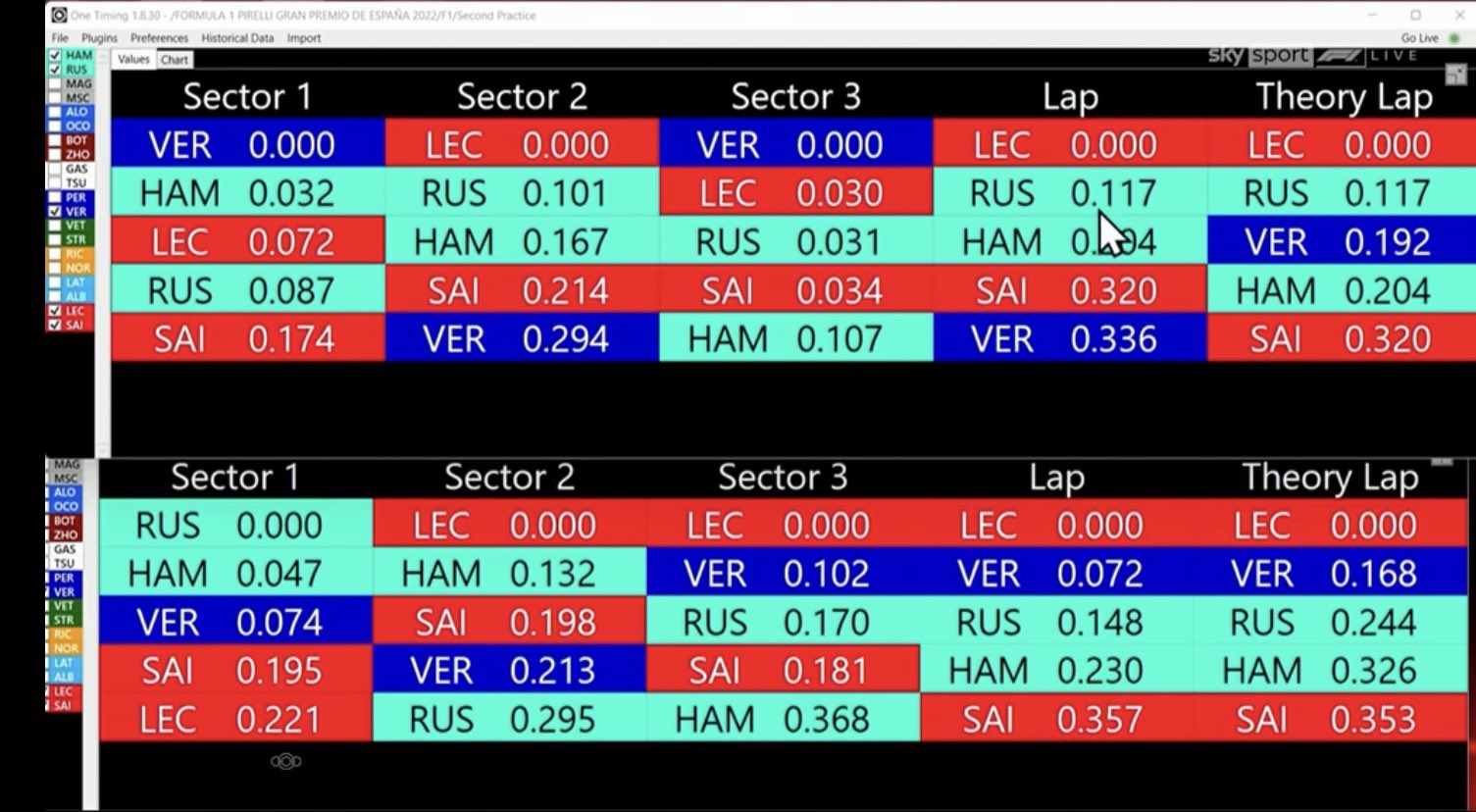
Task: Open the Preferences menu
Action: pyautogui.click(x=159, y=38)
